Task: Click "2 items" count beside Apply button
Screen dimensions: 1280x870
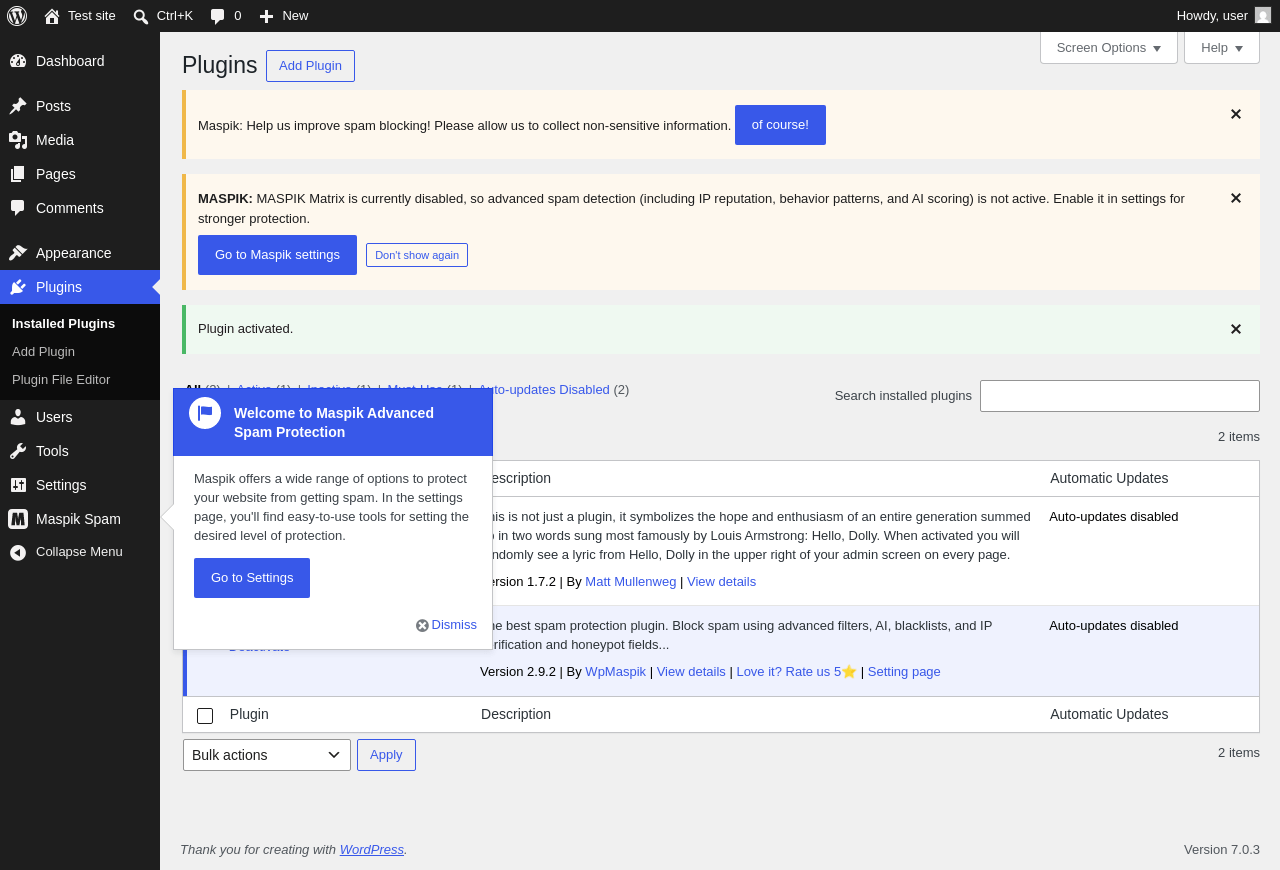Action: (1239, 753)
